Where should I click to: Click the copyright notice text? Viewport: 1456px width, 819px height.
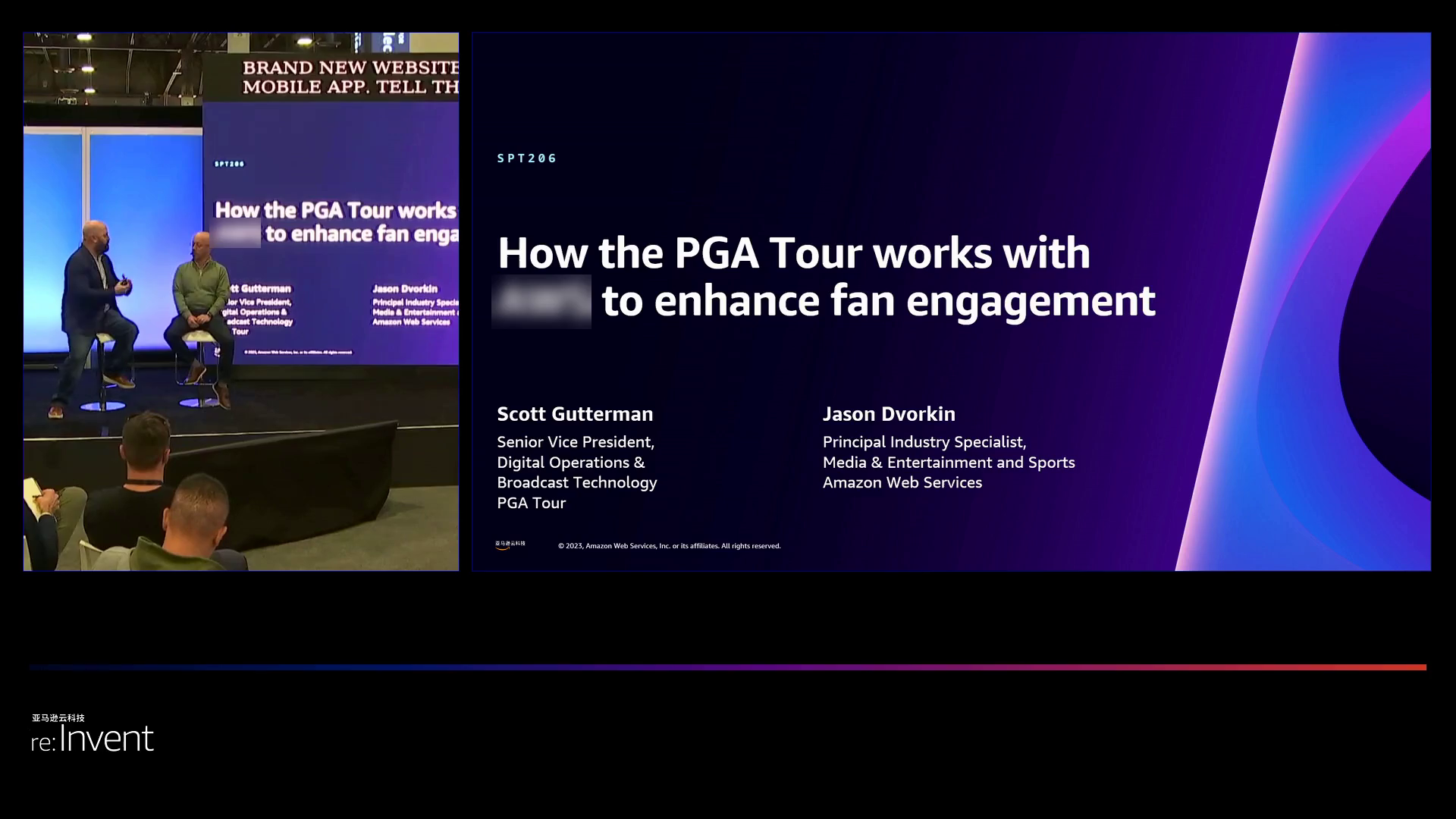(669, 545)
